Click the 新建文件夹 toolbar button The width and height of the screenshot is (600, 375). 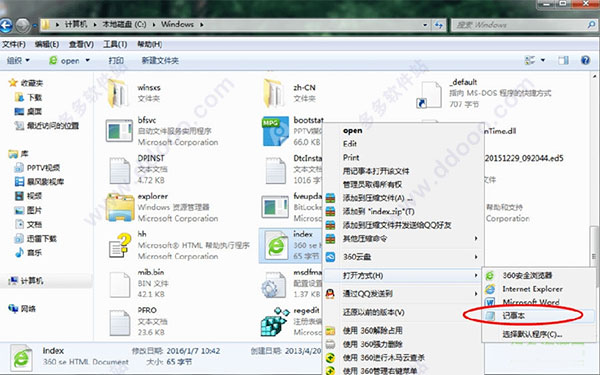click(x=160, y=60)
